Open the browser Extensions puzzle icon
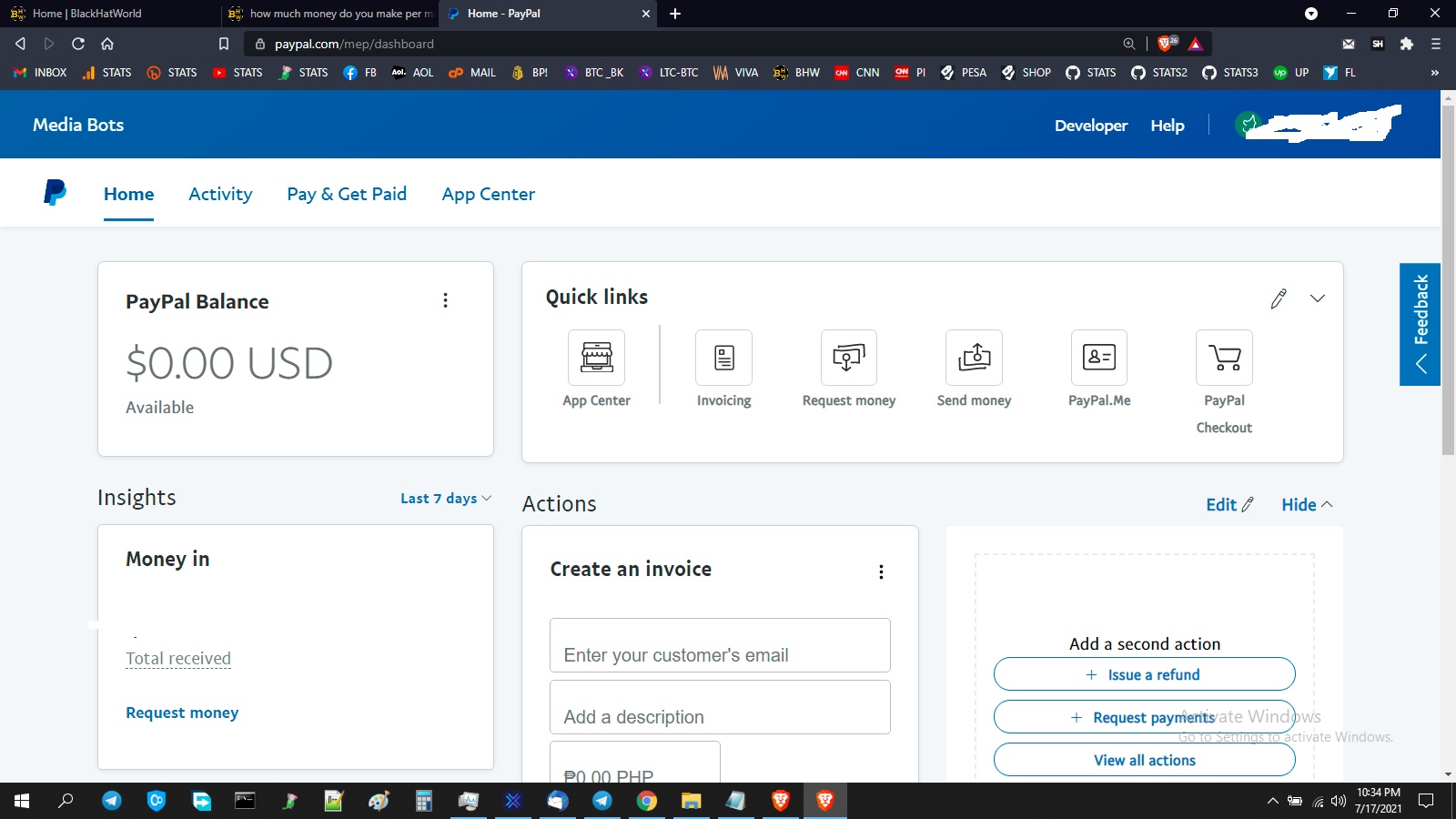This screenshot has height=819, width=1456. click(x=1407, y=44)
